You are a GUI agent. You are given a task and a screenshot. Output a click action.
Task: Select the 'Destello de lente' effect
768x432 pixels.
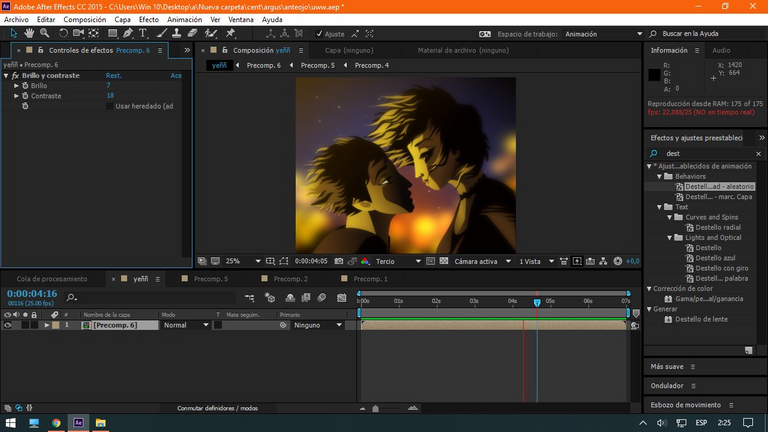tap(701, 319)
